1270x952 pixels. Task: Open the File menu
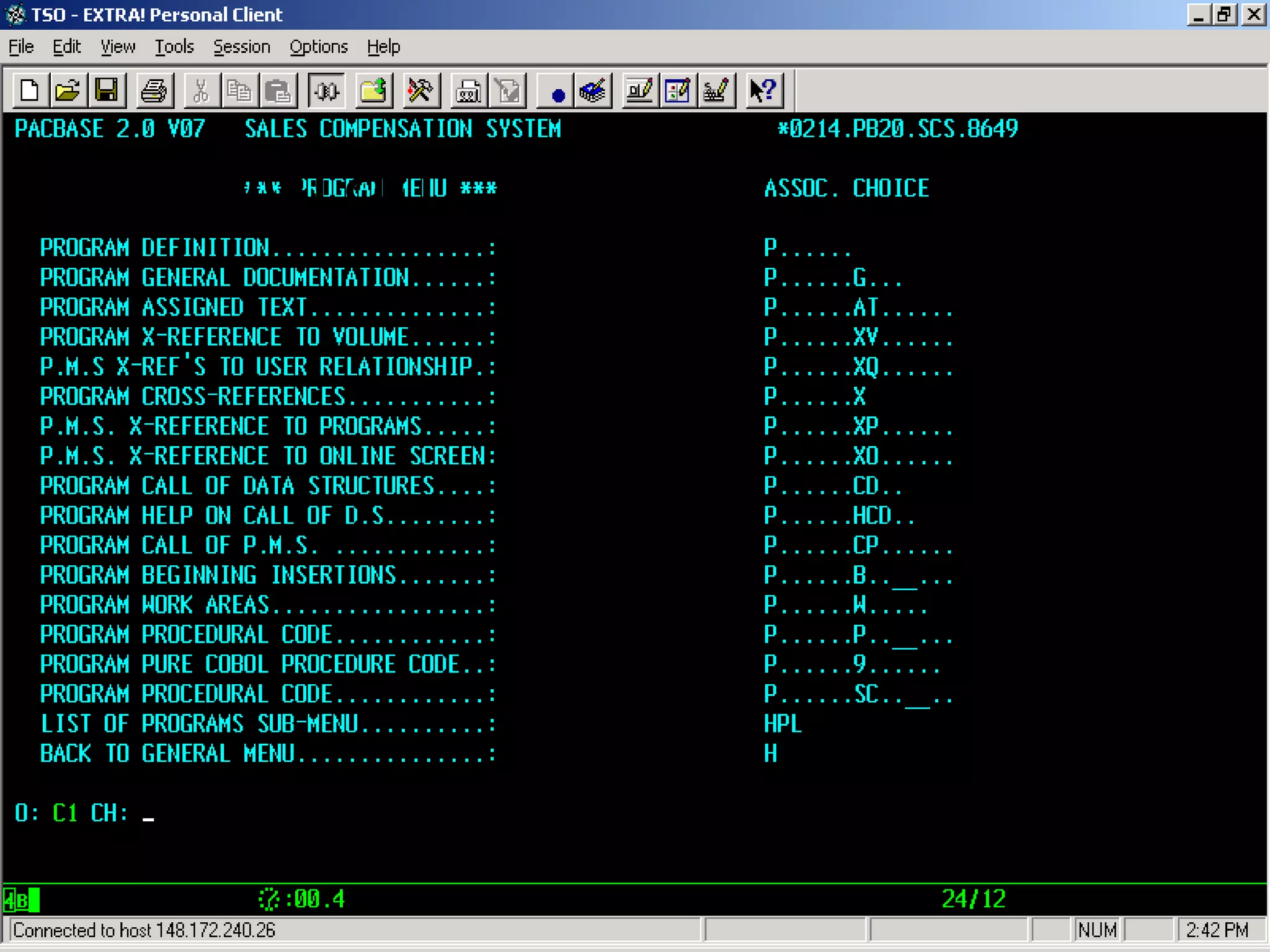point(21,47)
